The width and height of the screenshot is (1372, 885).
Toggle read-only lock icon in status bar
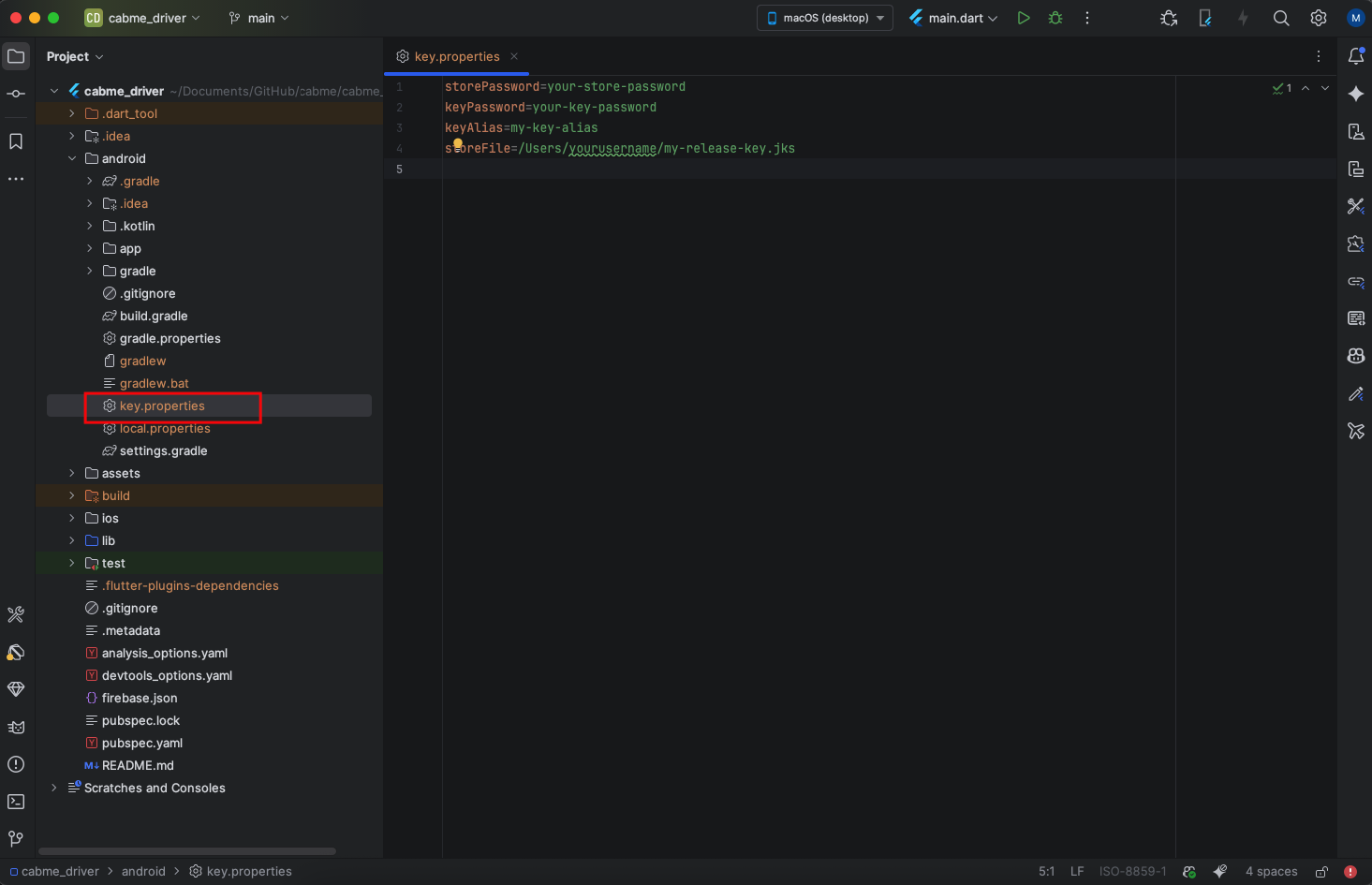click(1321, 872)
